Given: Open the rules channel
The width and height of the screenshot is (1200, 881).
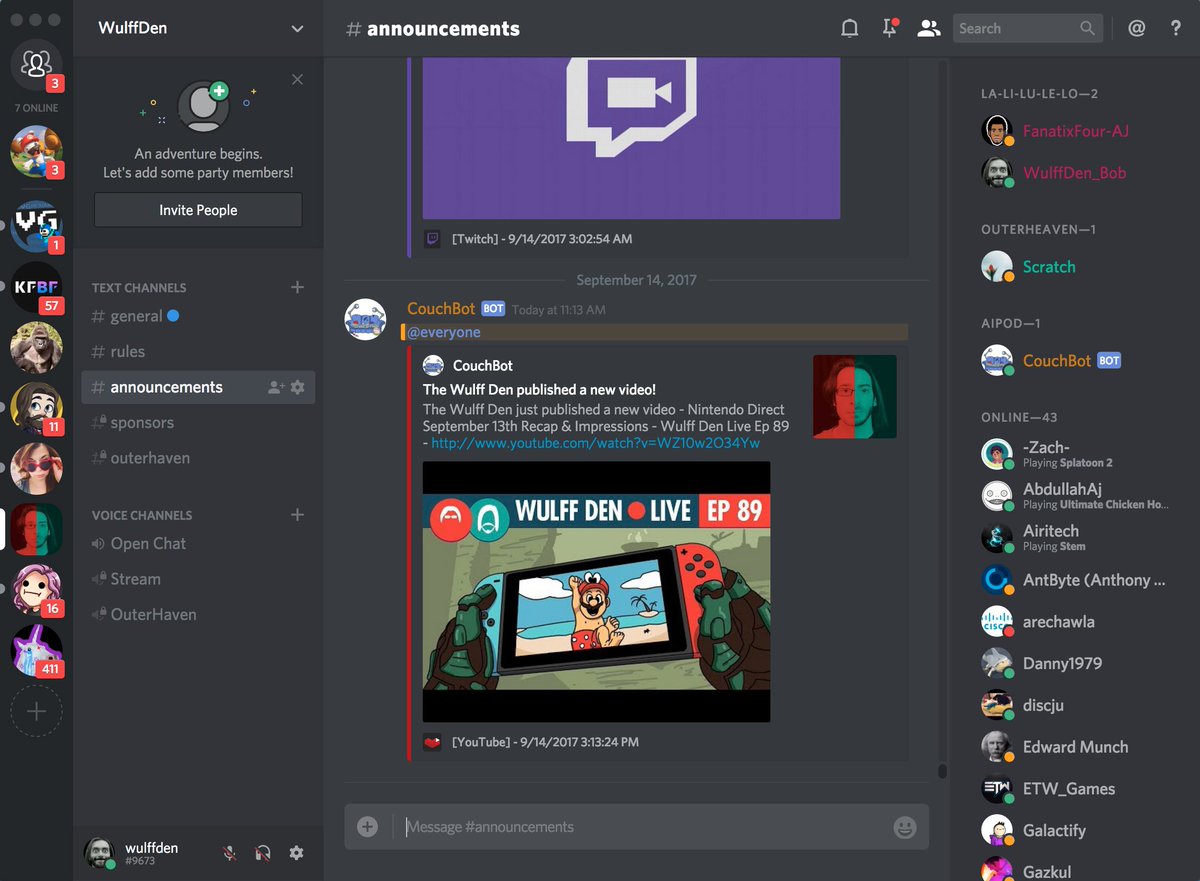Looking at the screenshot, I should tap(198, 351).
